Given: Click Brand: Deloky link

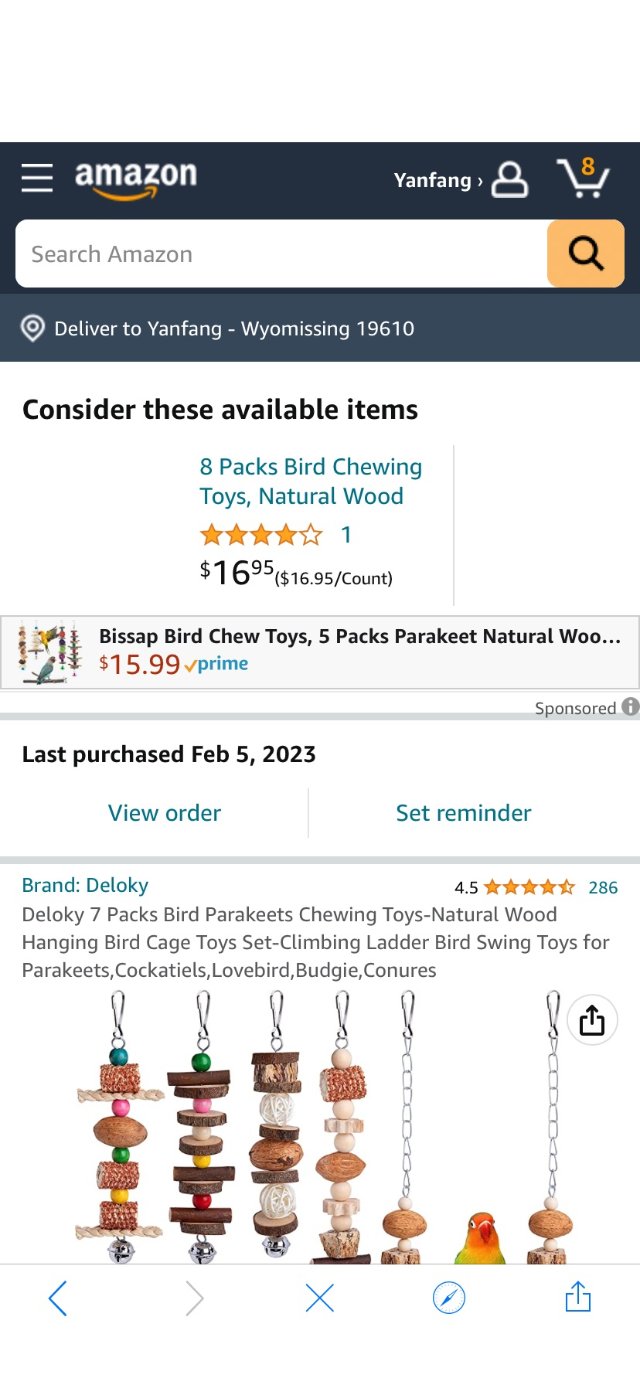Looking at the screenshot, I should pyautogui.click(x=85, y=885).
